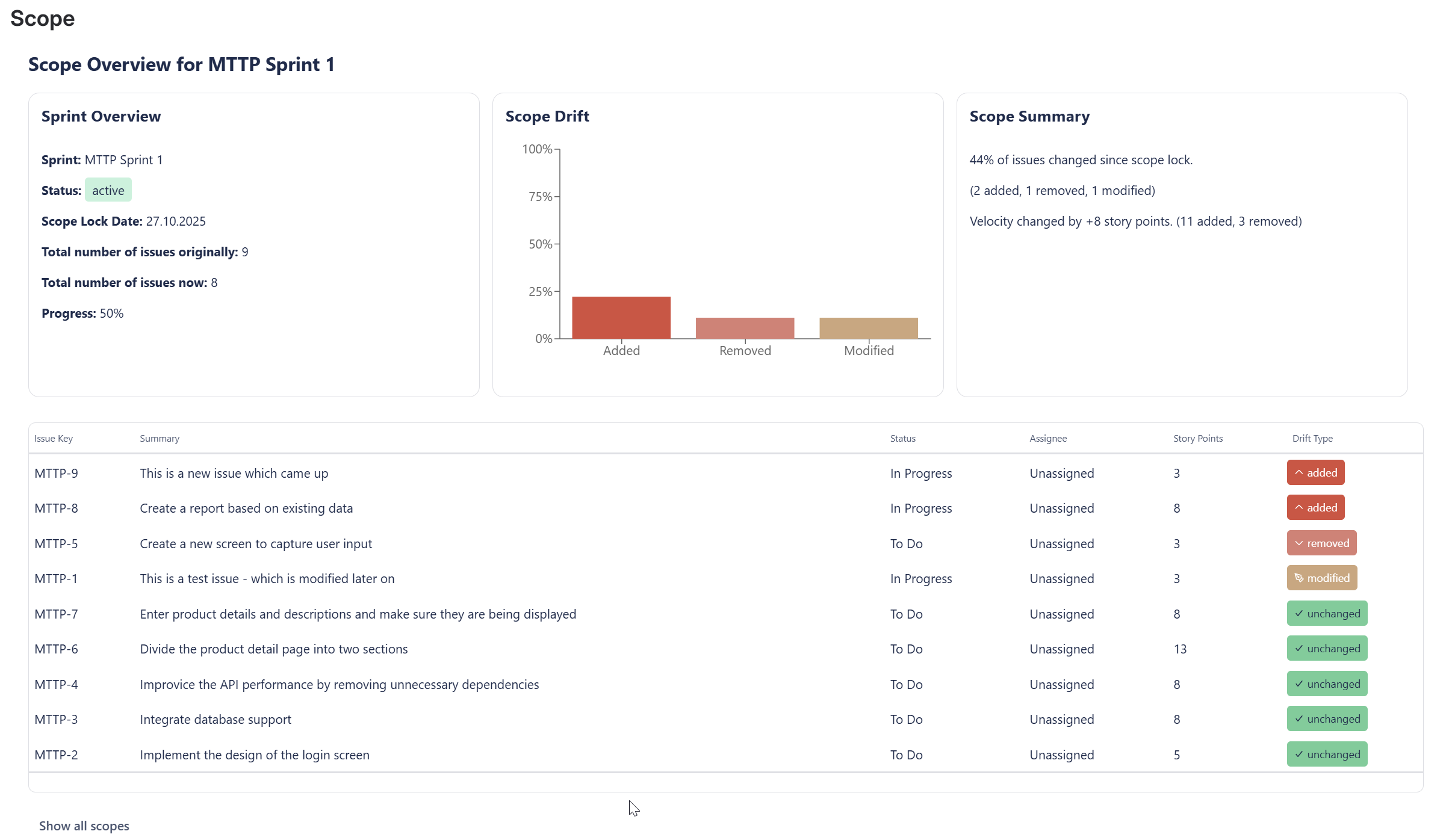
Task: Click the unchanged badge on row MTTP-2
Action: click(x=1327, y=754)
